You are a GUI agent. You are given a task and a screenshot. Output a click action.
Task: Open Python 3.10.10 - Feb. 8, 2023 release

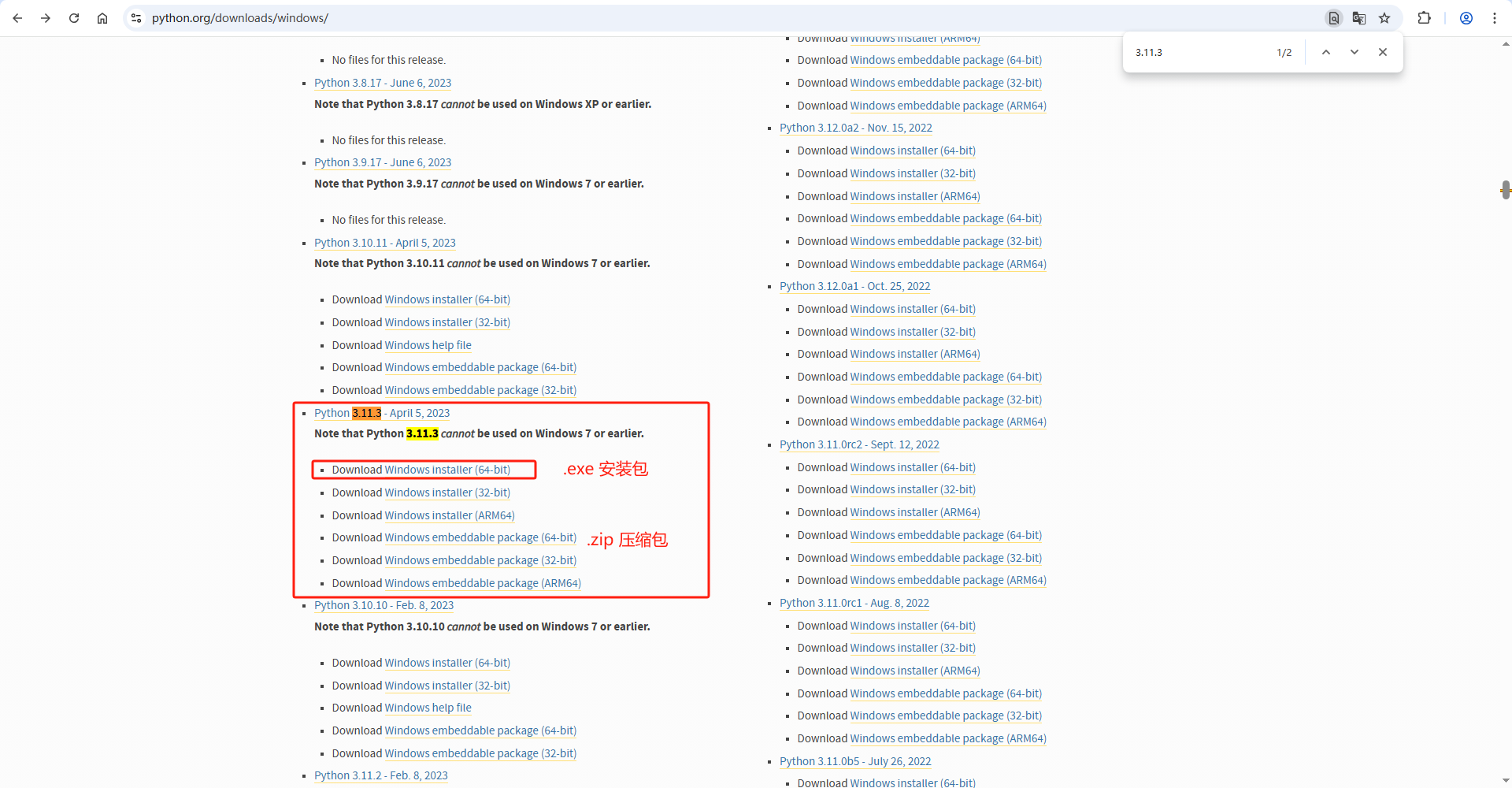(x=384, y=605)
